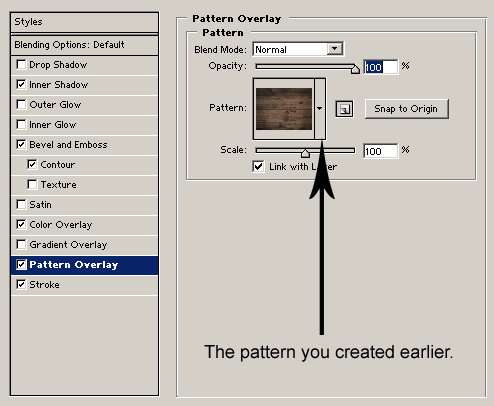The image size is (494, 406).
Task: Select the Styles list header
Action: pyautogui.click(x=84, y=22)
